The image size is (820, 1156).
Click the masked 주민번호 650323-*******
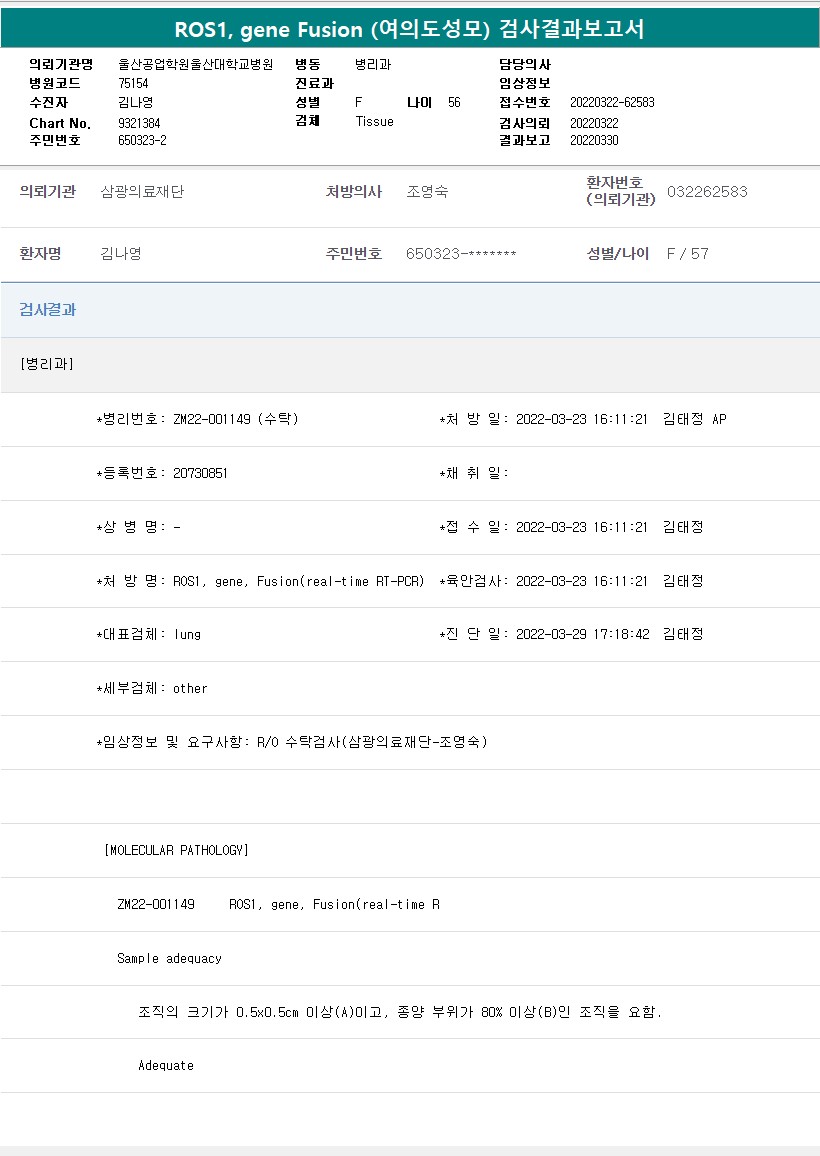pos(461,254)
